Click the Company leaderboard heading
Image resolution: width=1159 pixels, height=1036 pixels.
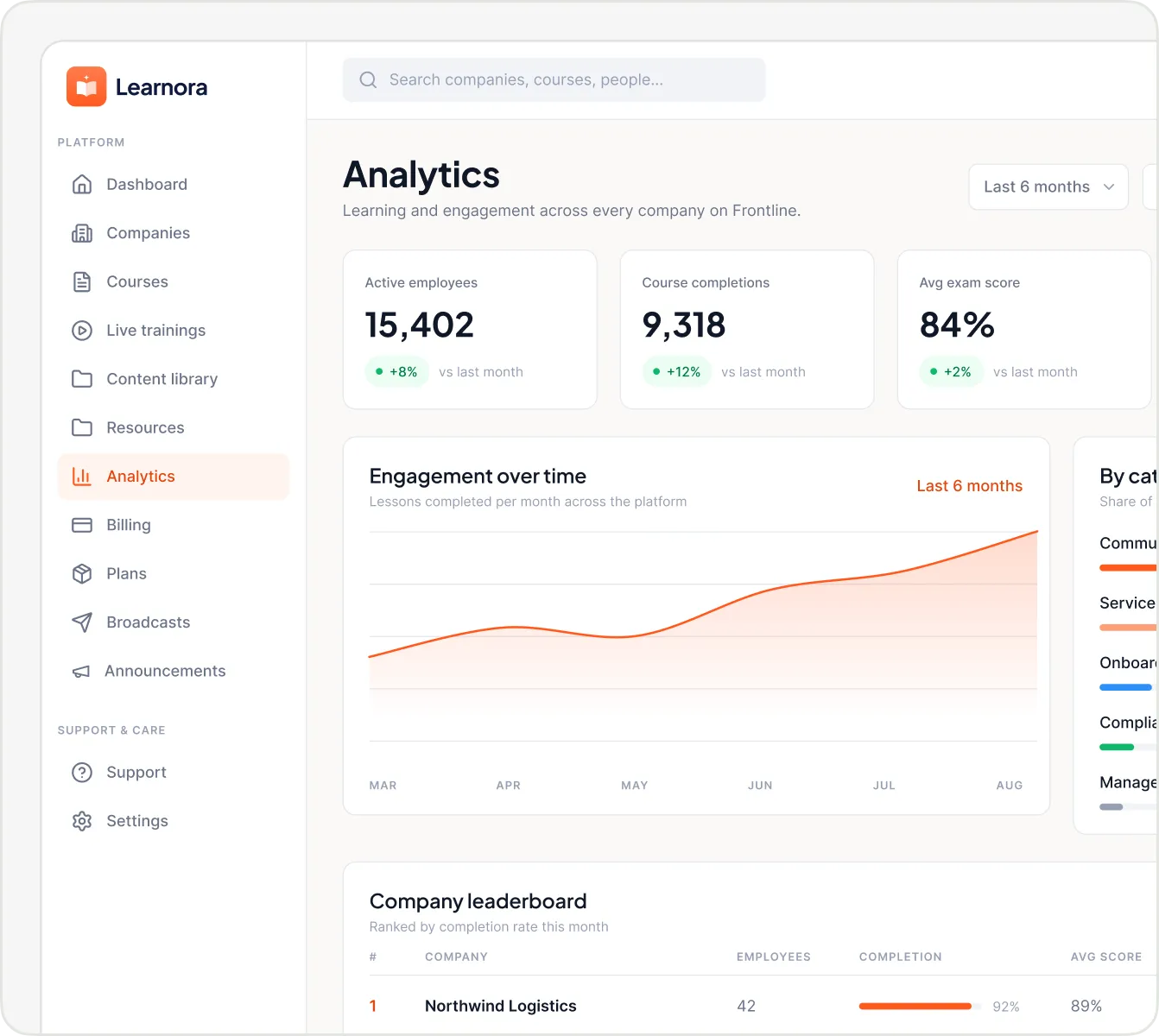[x=478, y=901]
